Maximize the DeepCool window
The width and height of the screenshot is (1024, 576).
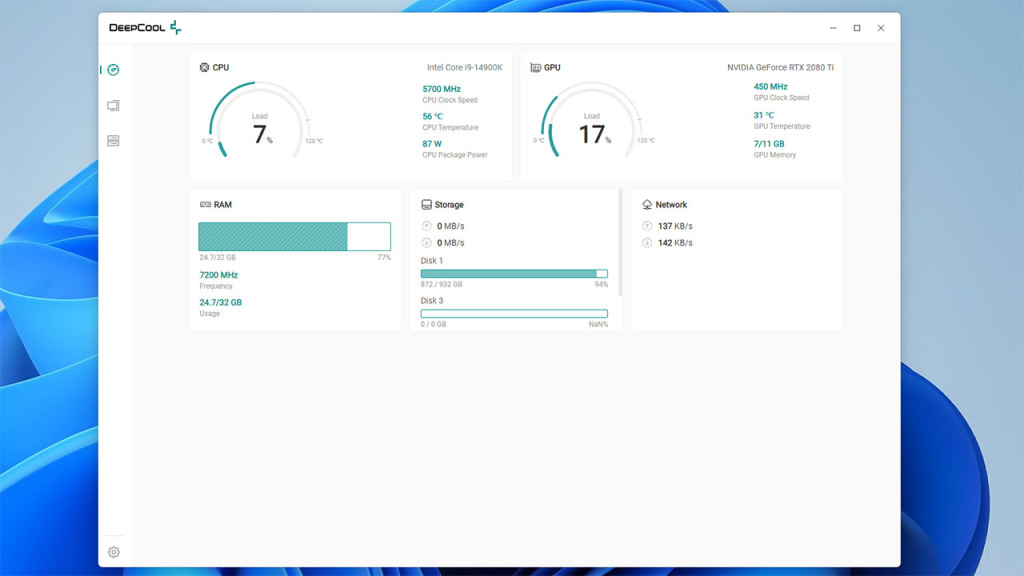click(x=857, y=28)
